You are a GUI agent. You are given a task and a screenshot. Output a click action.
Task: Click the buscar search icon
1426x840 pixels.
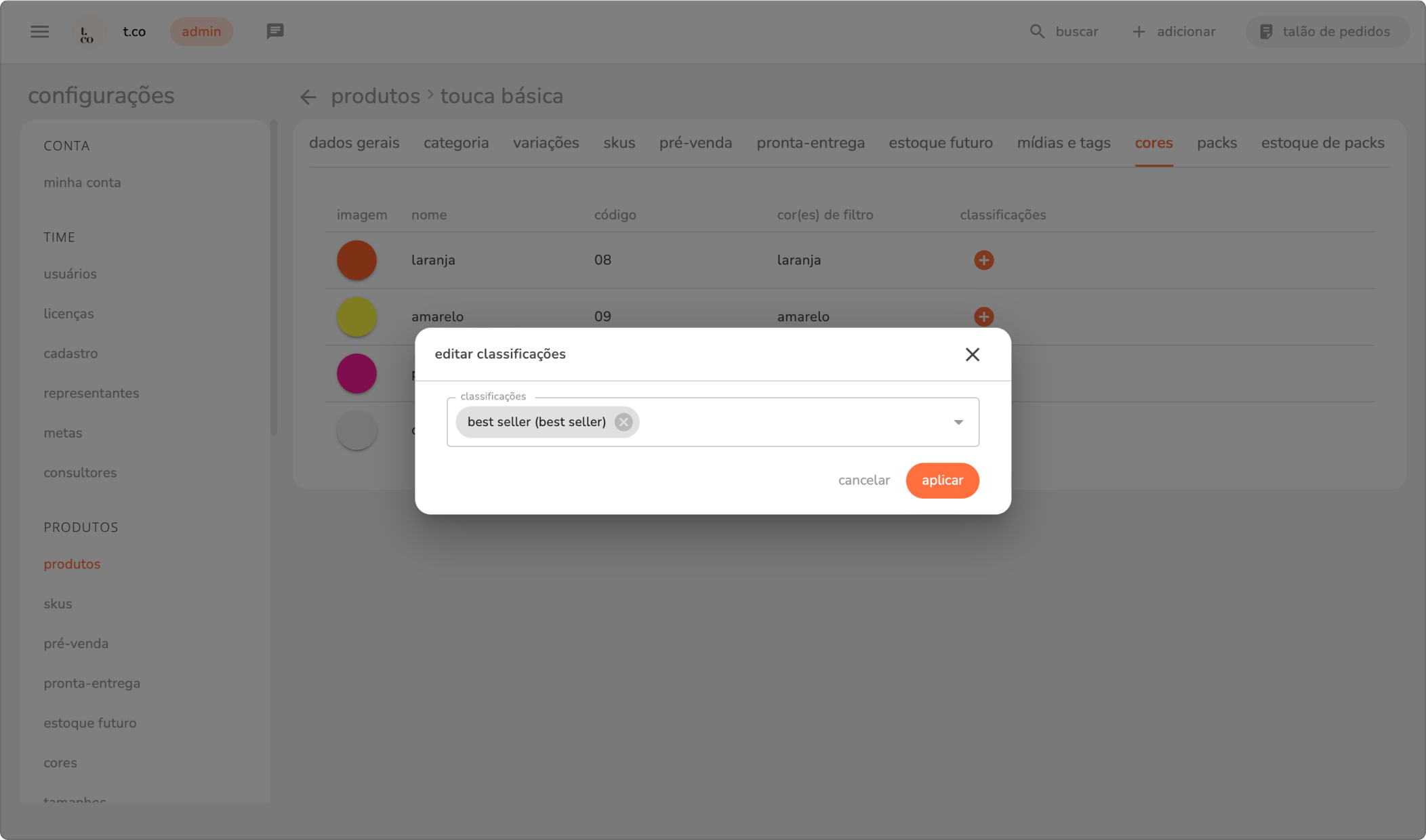click(x=1036, y=32)
